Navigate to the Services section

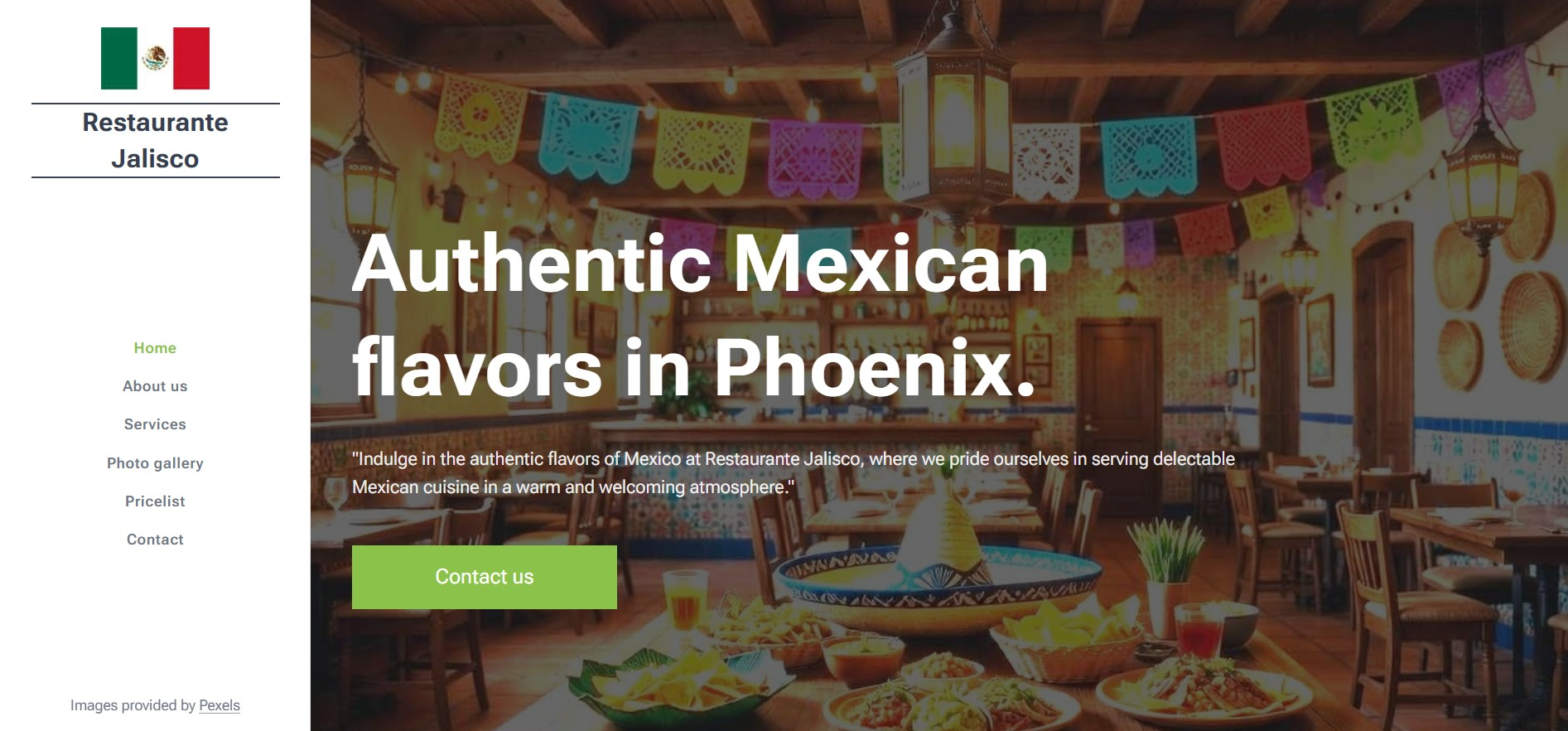(155, 424)
